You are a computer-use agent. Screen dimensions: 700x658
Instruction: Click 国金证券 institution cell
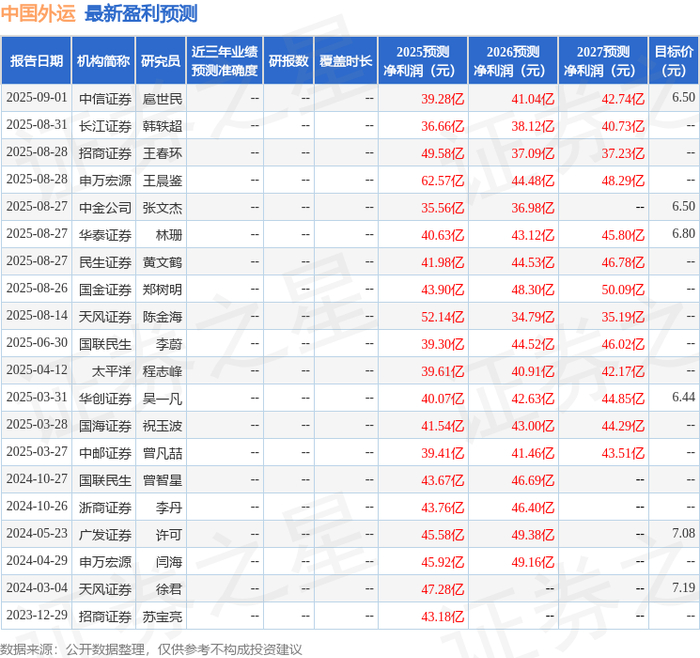click(x=105, y=290)
